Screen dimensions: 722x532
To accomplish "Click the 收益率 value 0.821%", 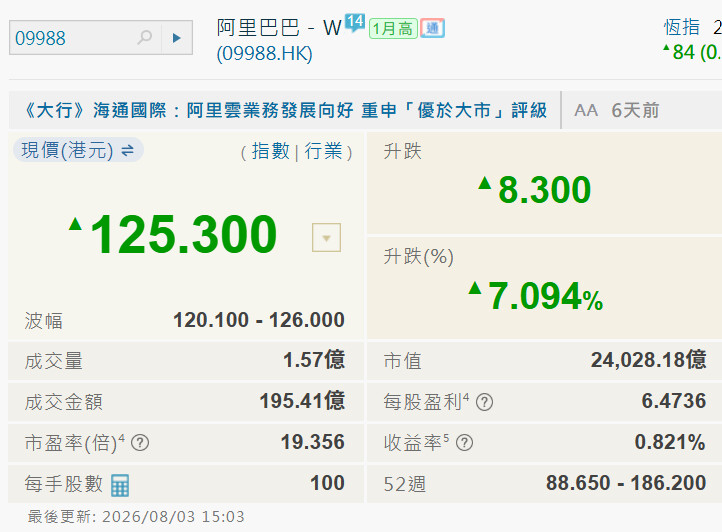I will 670,442.
